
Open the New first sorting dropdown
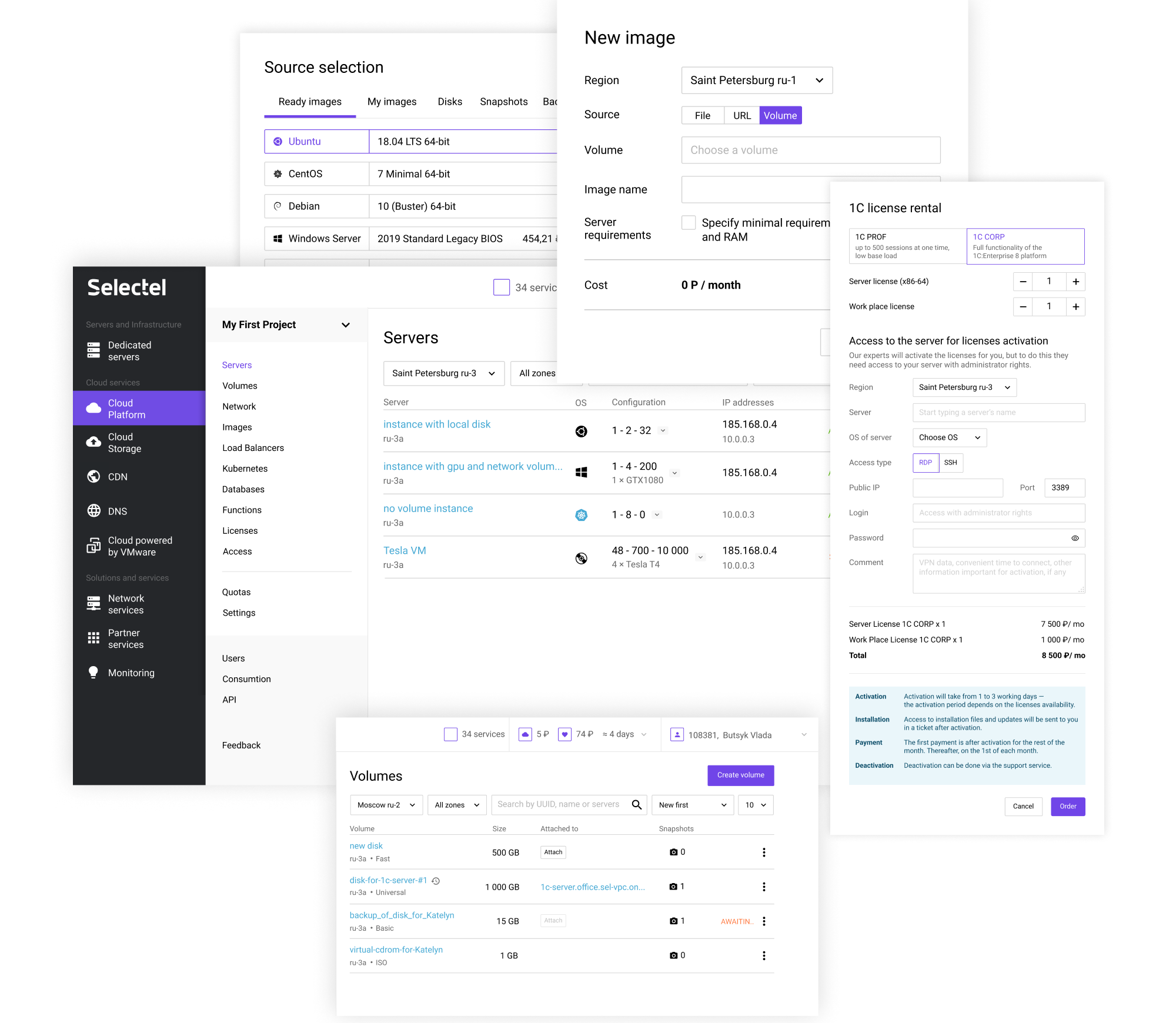coord(692,805)
